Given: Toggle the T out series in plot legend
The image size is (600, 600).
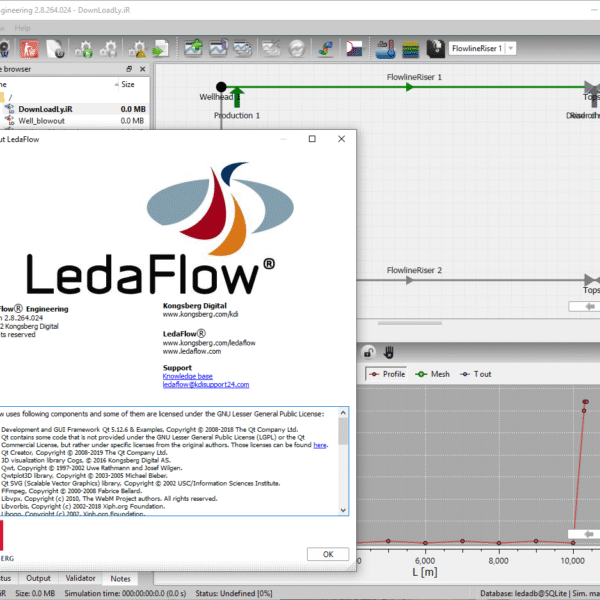Looking at the screenshot, I should click(476, 374).
